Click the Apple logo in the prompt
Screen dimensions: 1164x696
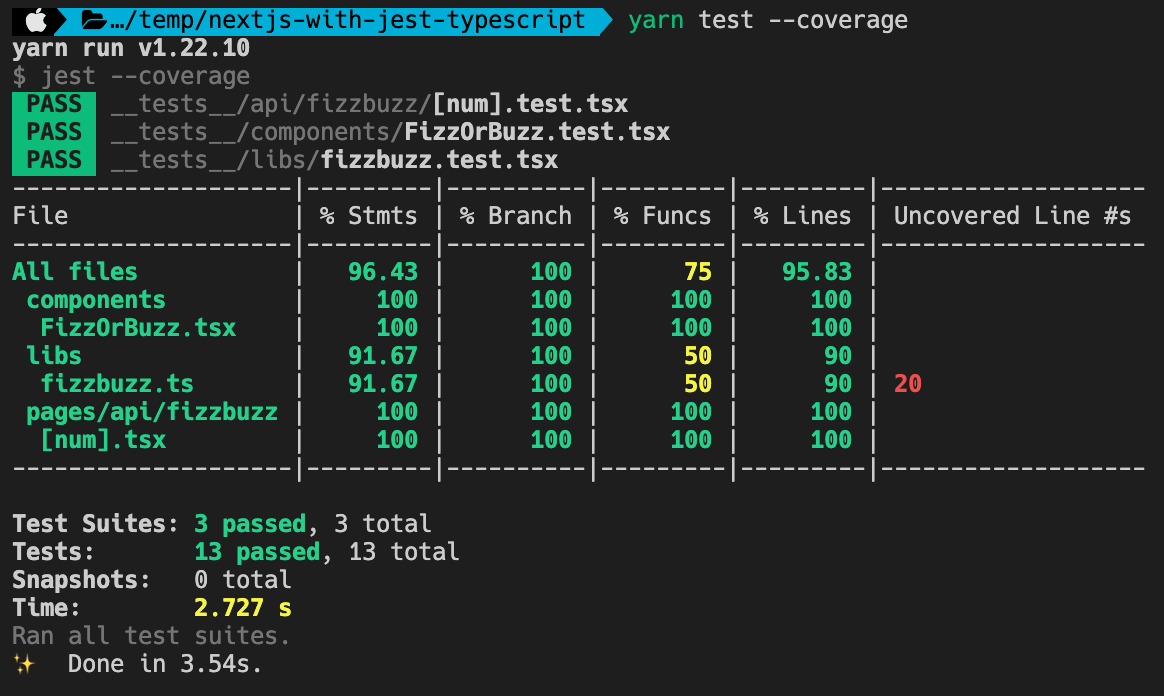point(36,21)
